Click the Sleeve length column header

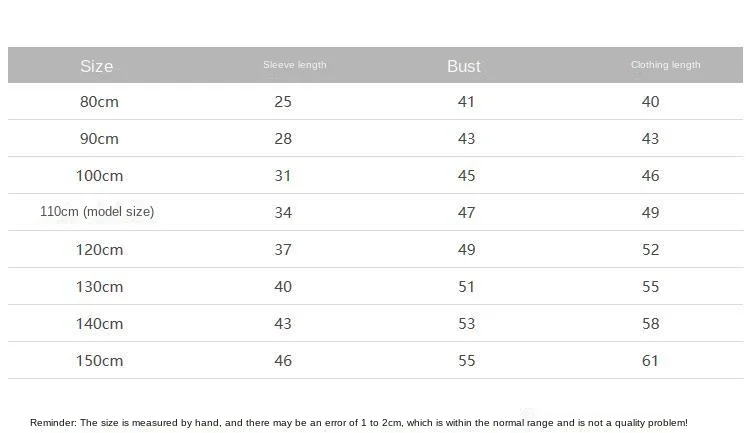pyautogui.click(x=295, y=65)
